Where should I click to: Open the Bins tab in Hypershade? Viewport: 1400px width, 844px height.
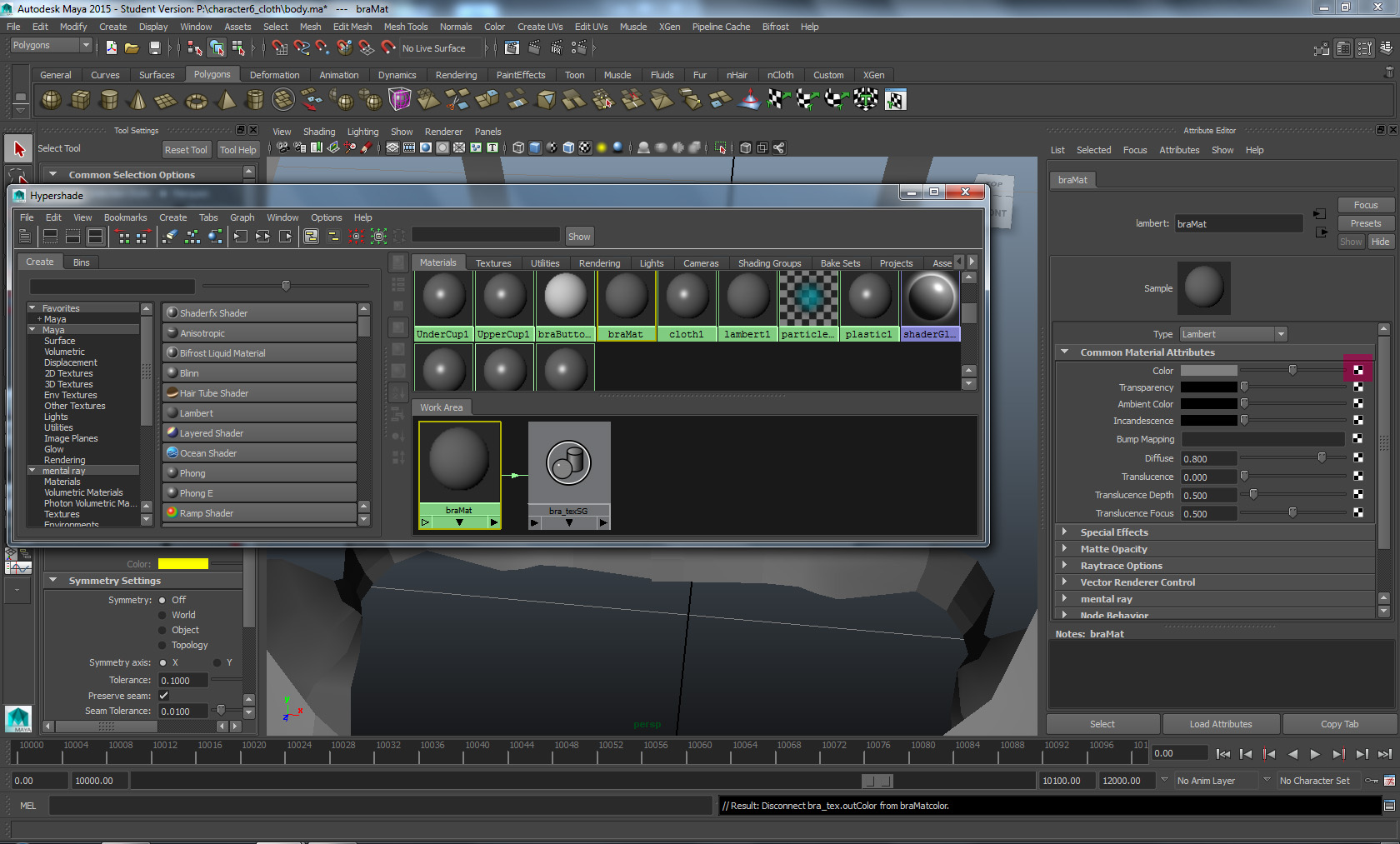(81, 262)
